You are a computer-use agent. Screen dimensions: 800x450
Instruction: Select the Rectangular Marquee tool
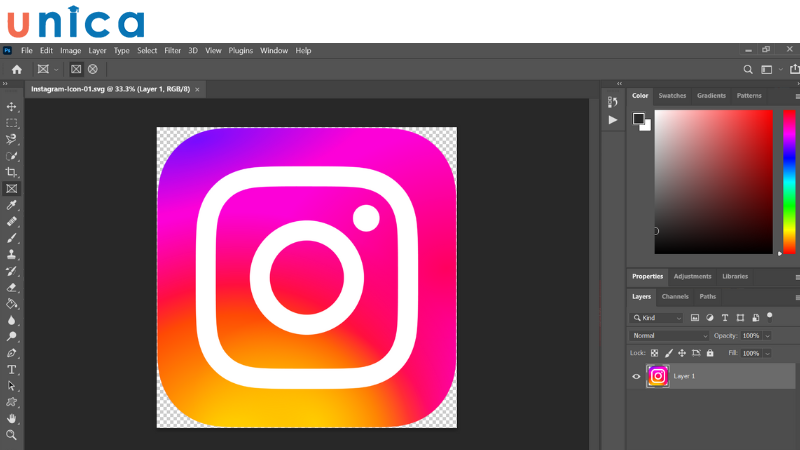tap(11, 123)
